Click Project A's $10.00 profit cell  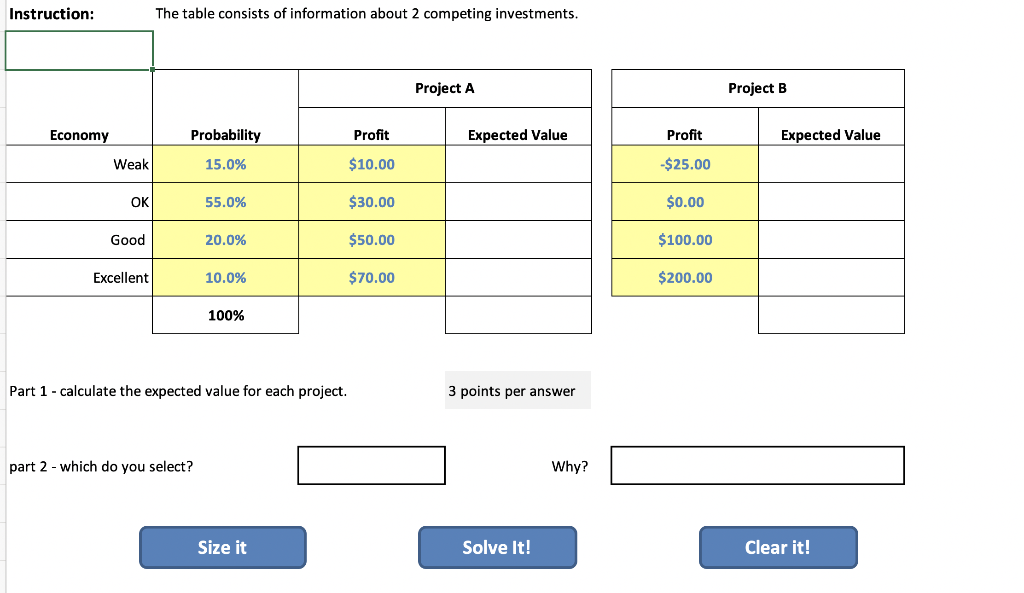click(x=371, y=163)
